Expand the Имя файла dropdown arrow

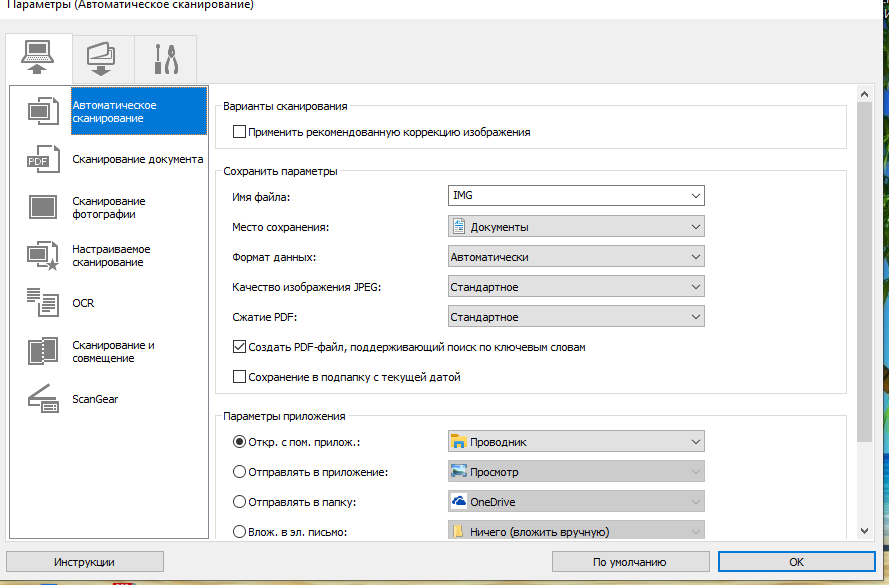point(696,196)
